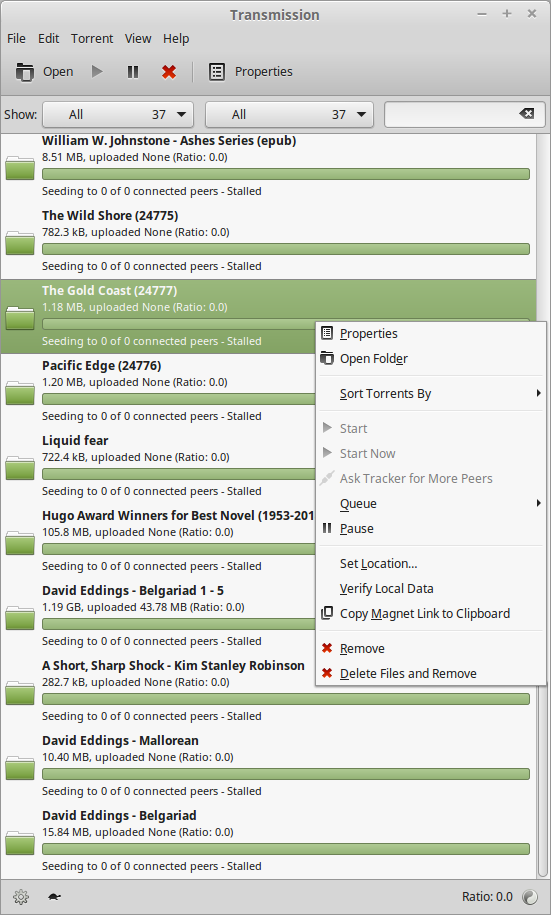Screen dimensions: 551x915
Task: Click the '1.19 GB, uploaded 43.78 MB' details line
Action: point(143,607)
